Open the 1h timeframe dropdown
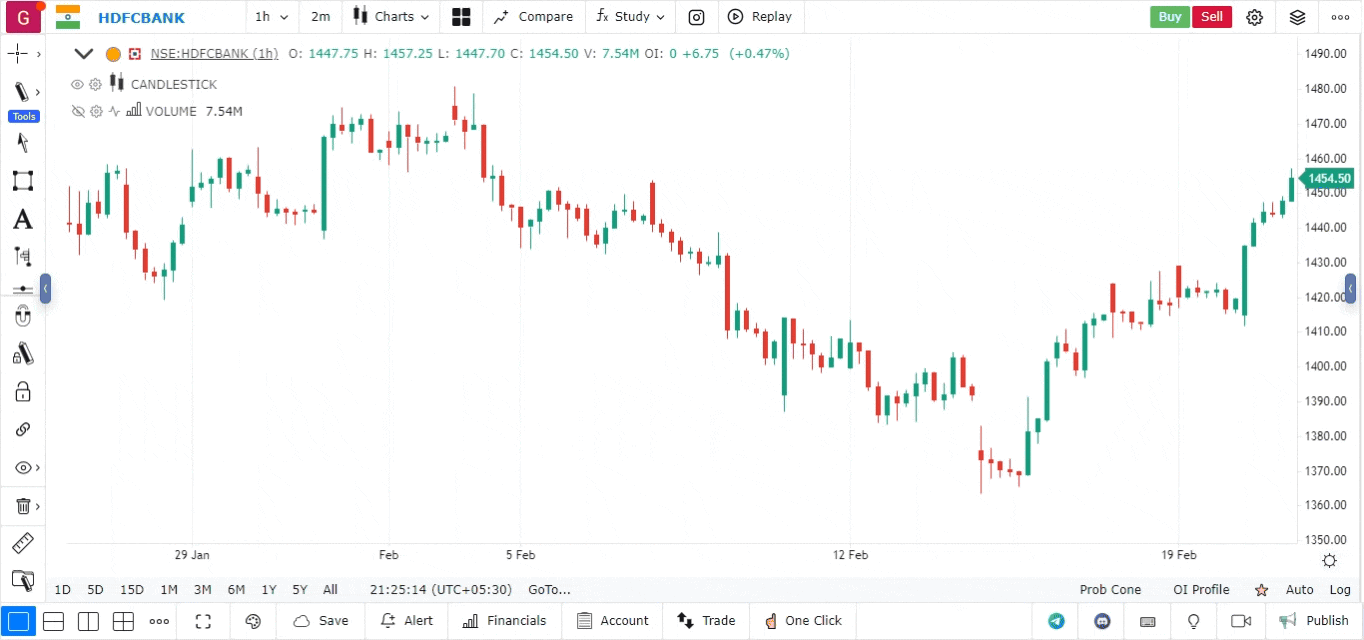This screenshot has width=1364, height=640. pos(271,17)
